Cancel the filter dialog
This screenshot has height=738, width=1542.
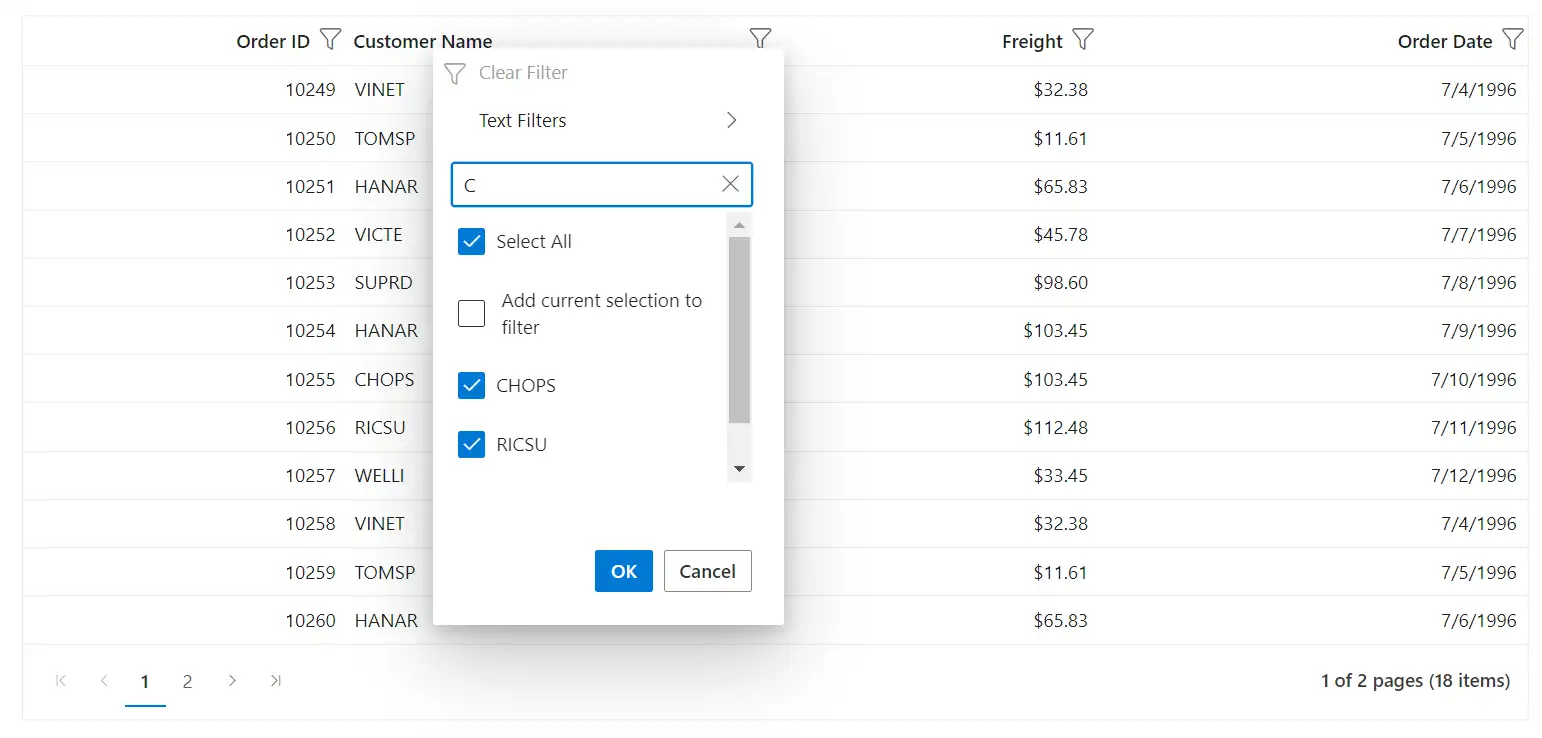point(707,571)
